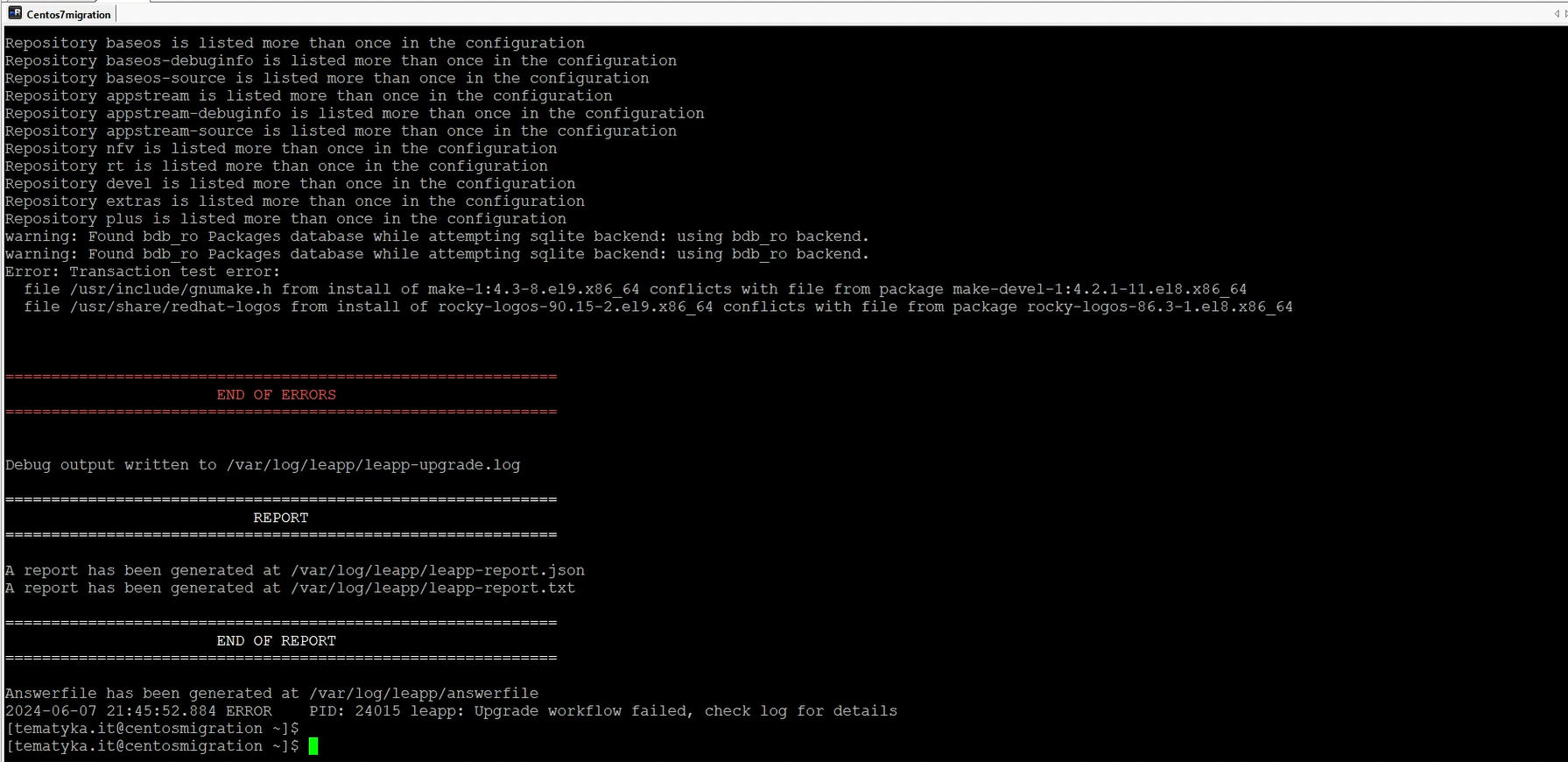Screen dimensions: 1568x762
Task: Click the leapp-report.json path line
Action: (295, 570)
